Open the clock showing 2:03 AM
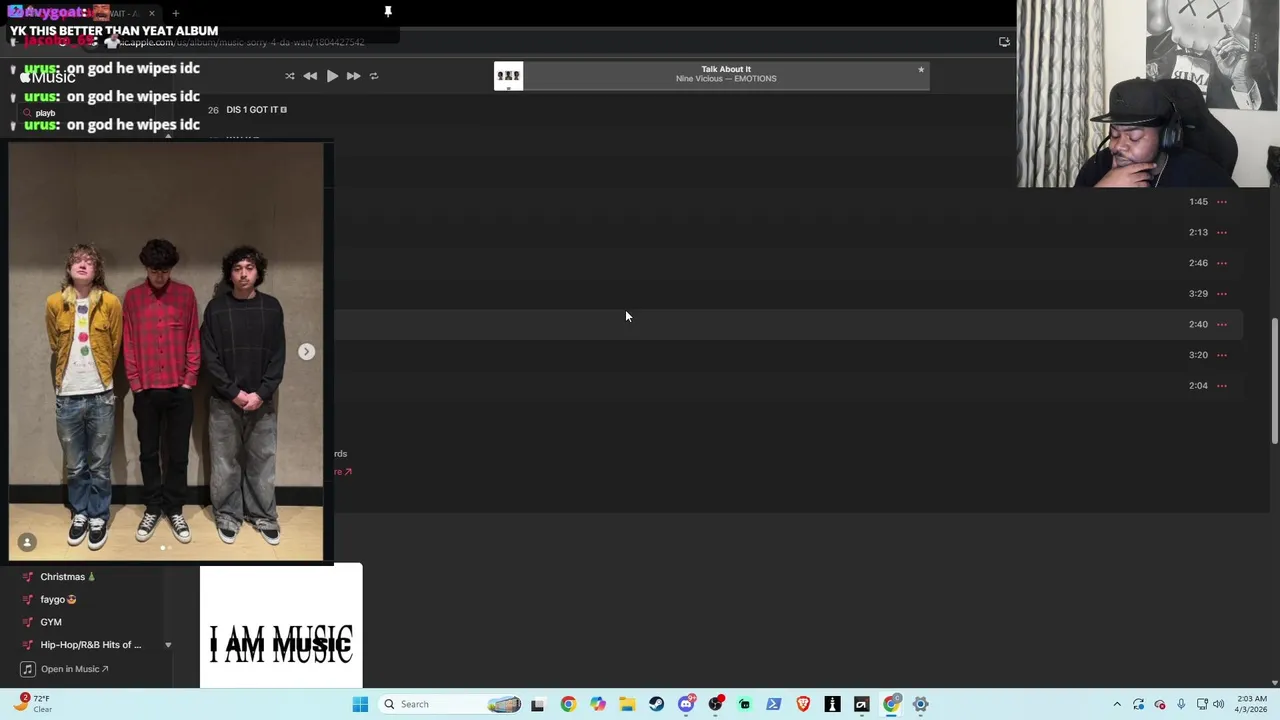The width and height of the screenshot is (1280, 720). pos(1251,704)
